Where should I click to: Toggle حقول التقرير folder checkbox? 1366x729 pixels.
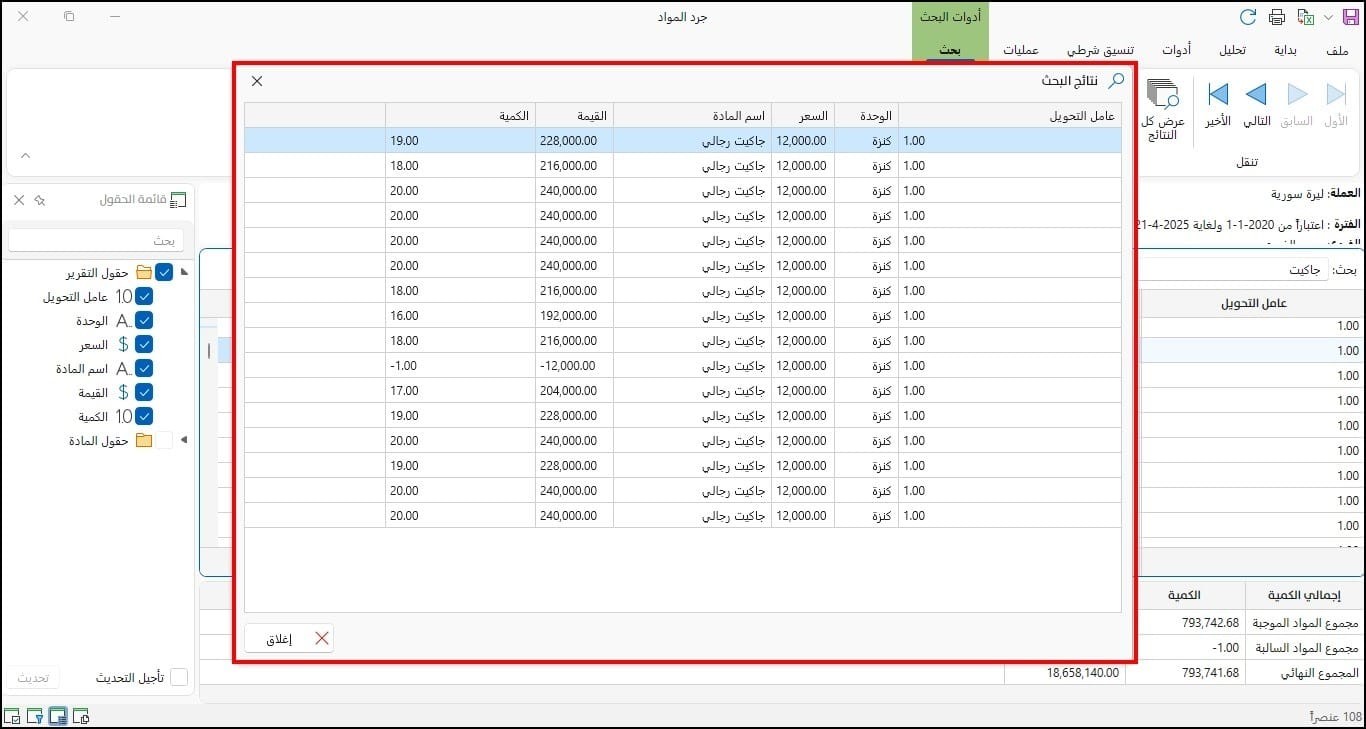click(x=164, y=272)
